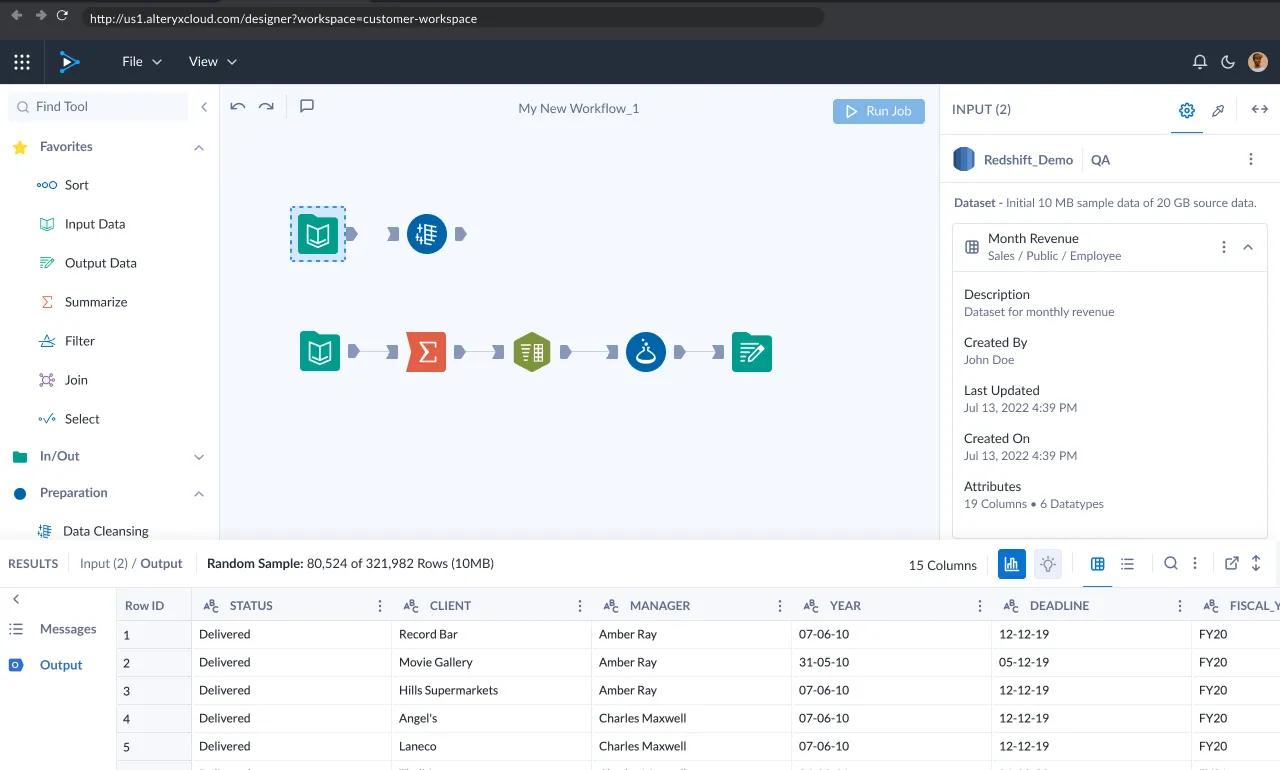Screen dimensions: 1280x770
Task: Open the configuration gear tab
Action: (x=1187, y=110)
